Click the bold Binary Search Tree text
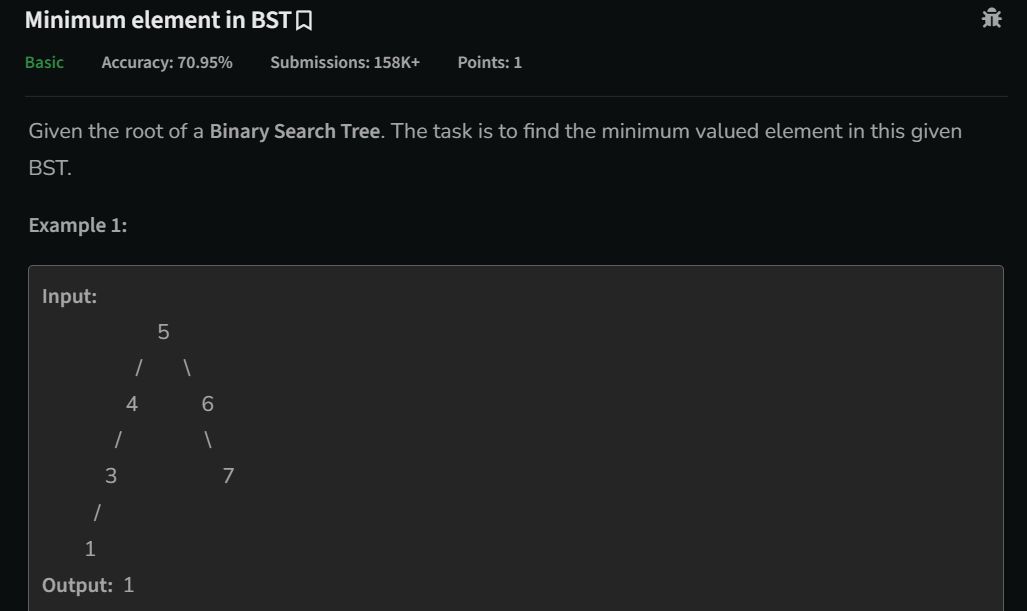1027x611 pixels. (x=295, y=131)
